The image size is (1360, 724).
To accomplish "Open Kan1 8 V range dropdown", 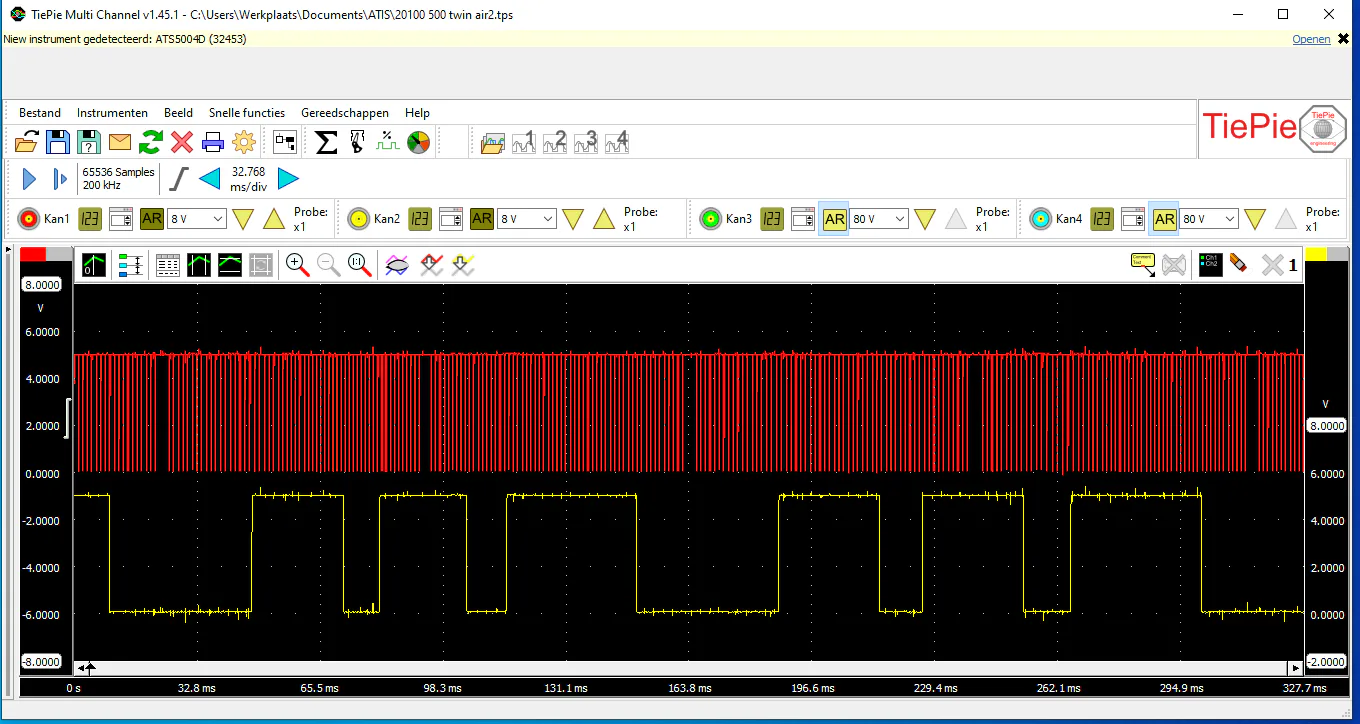I will pos(195,219).
